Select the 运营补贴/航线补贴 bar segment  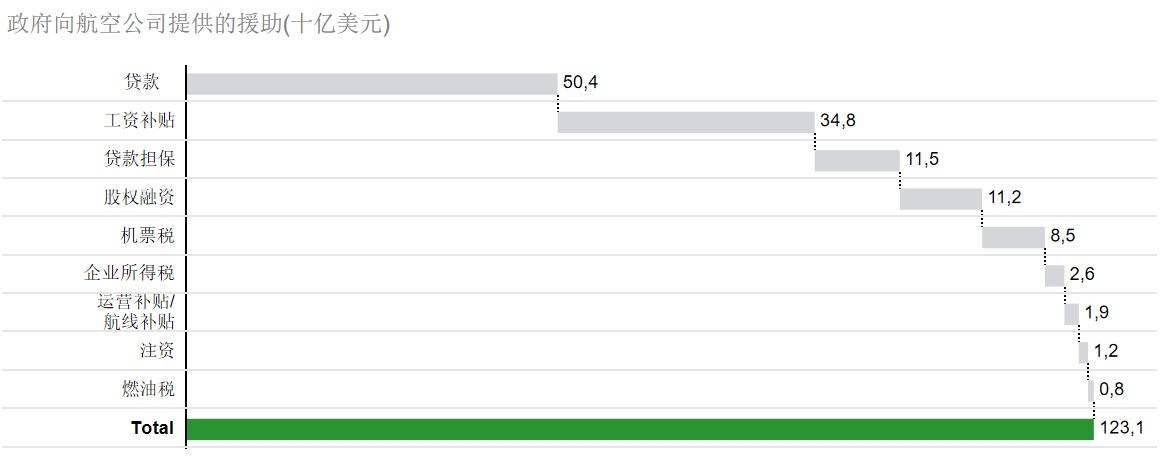1072,314
